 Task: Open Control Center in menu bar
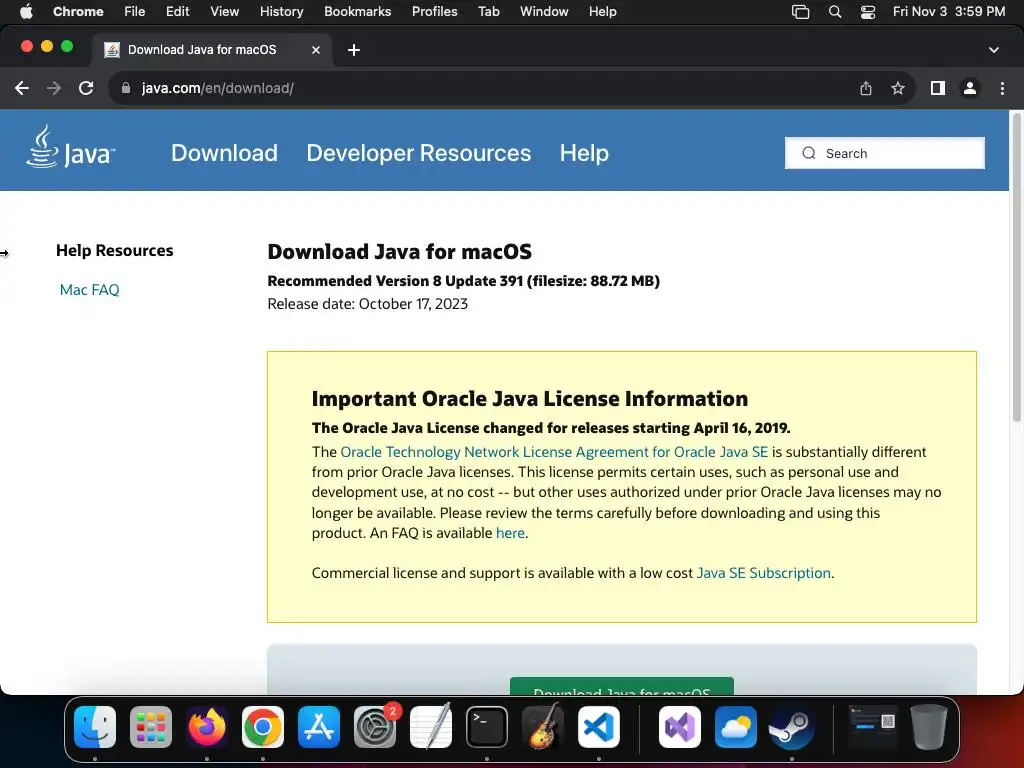pos(868,11)
